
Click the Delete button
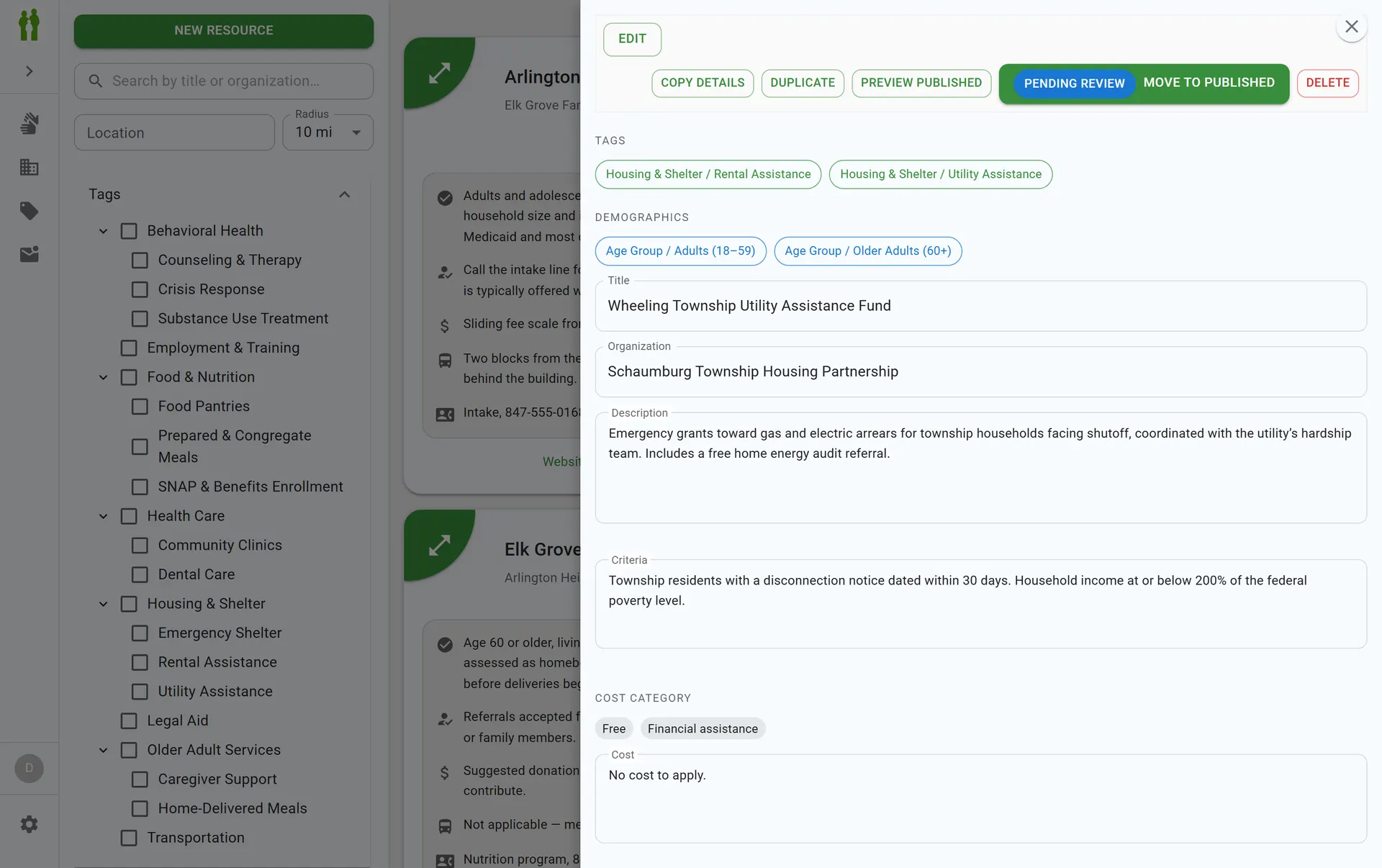pos(1327,83)
